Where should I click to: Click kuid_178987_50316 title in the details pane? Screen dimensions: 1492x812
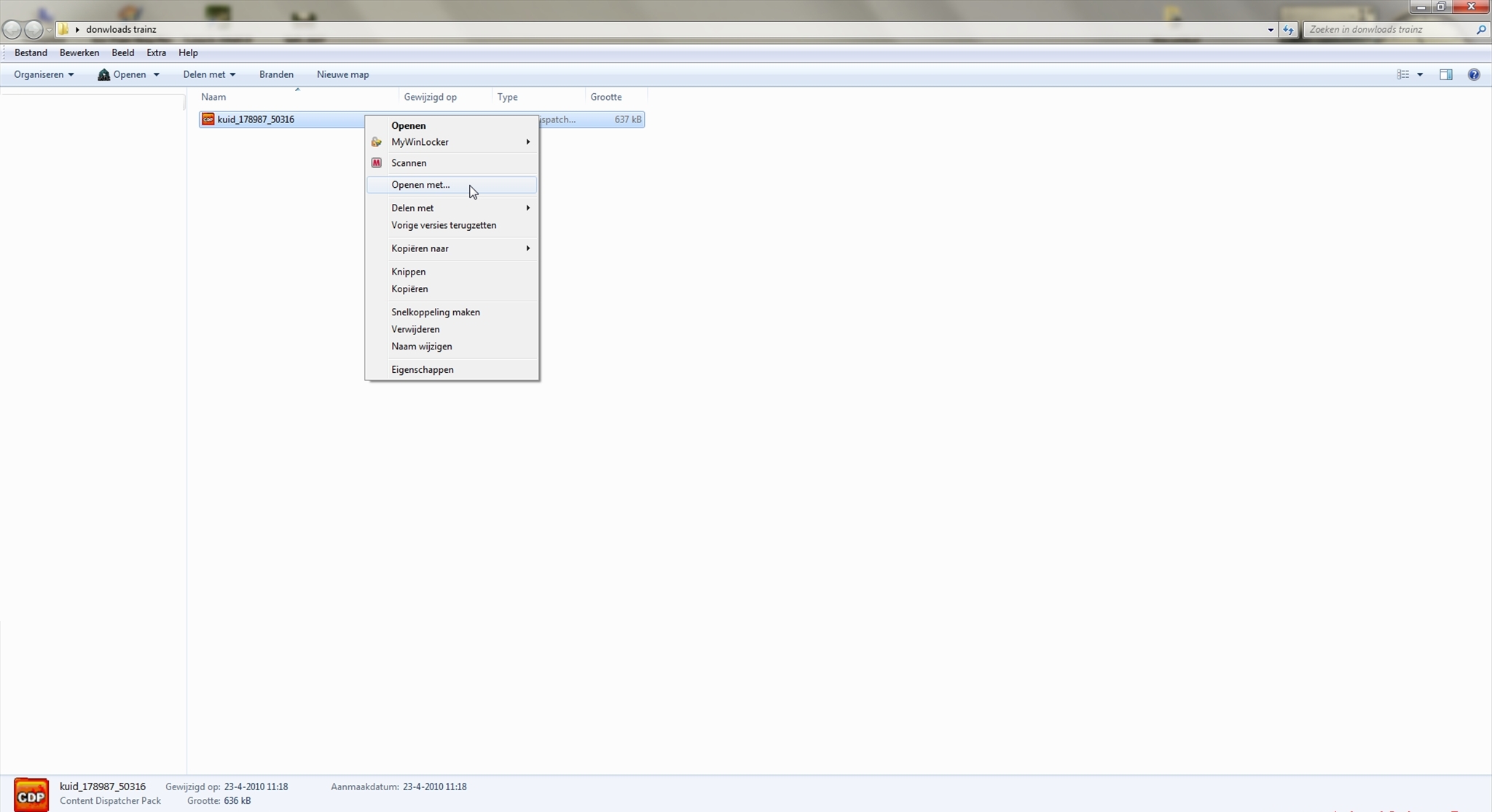(103, 787)
